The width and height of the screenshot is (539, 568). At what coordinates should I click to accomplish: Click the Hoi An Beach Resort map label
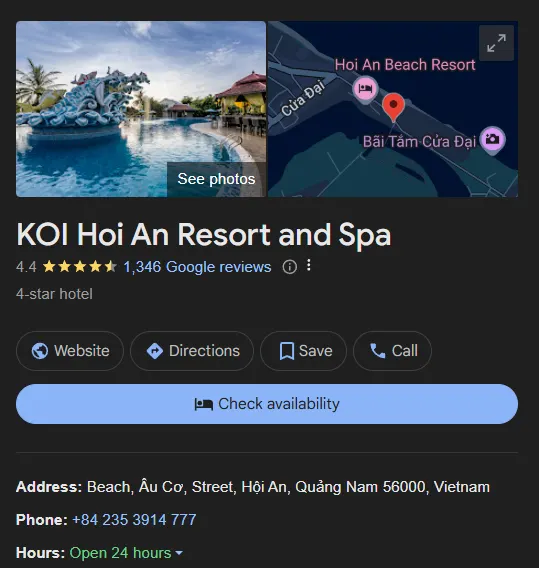click(405, 65)
